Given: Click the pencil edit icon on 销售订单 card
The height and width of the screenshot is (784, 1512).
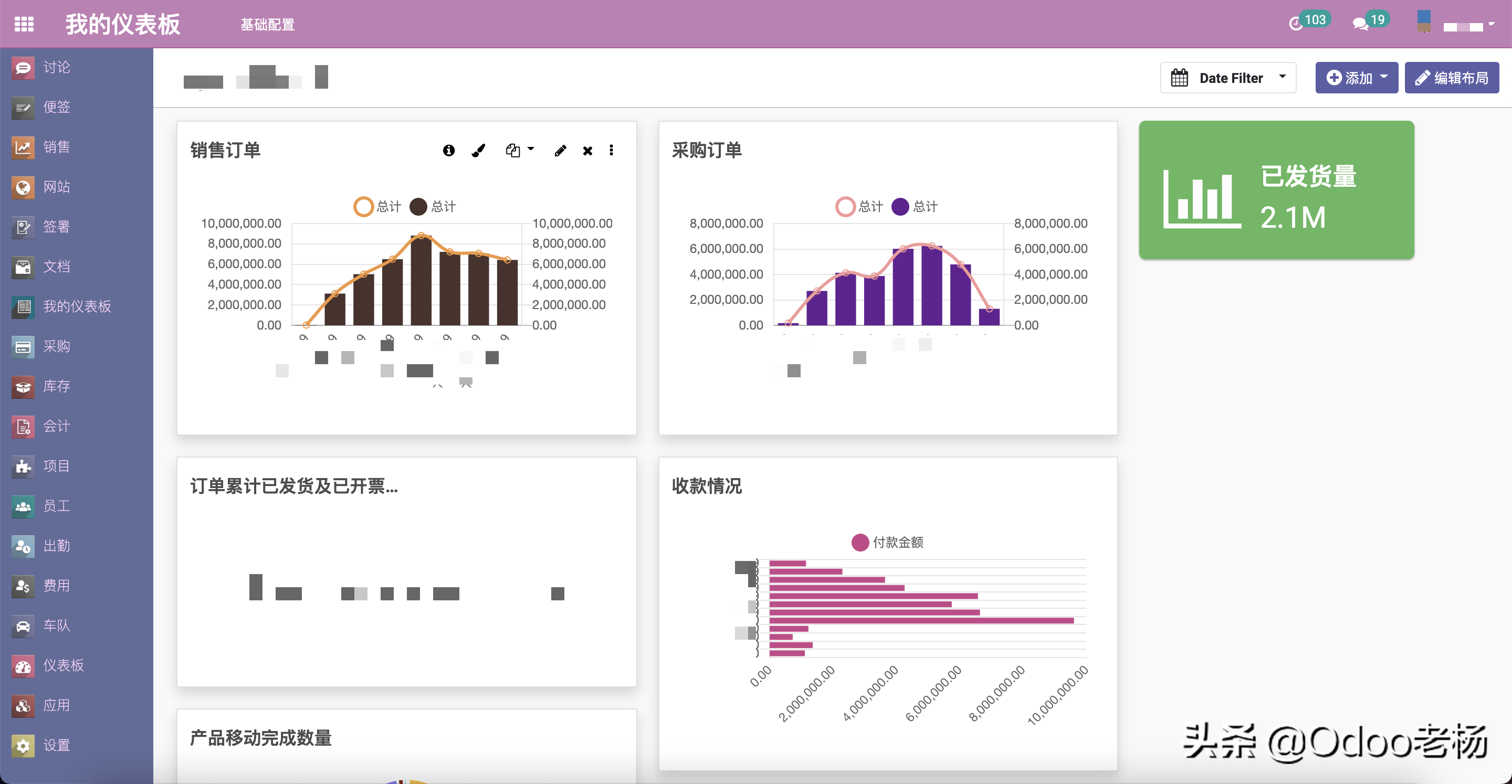Looking at the screenshot, I should point(560,151).
